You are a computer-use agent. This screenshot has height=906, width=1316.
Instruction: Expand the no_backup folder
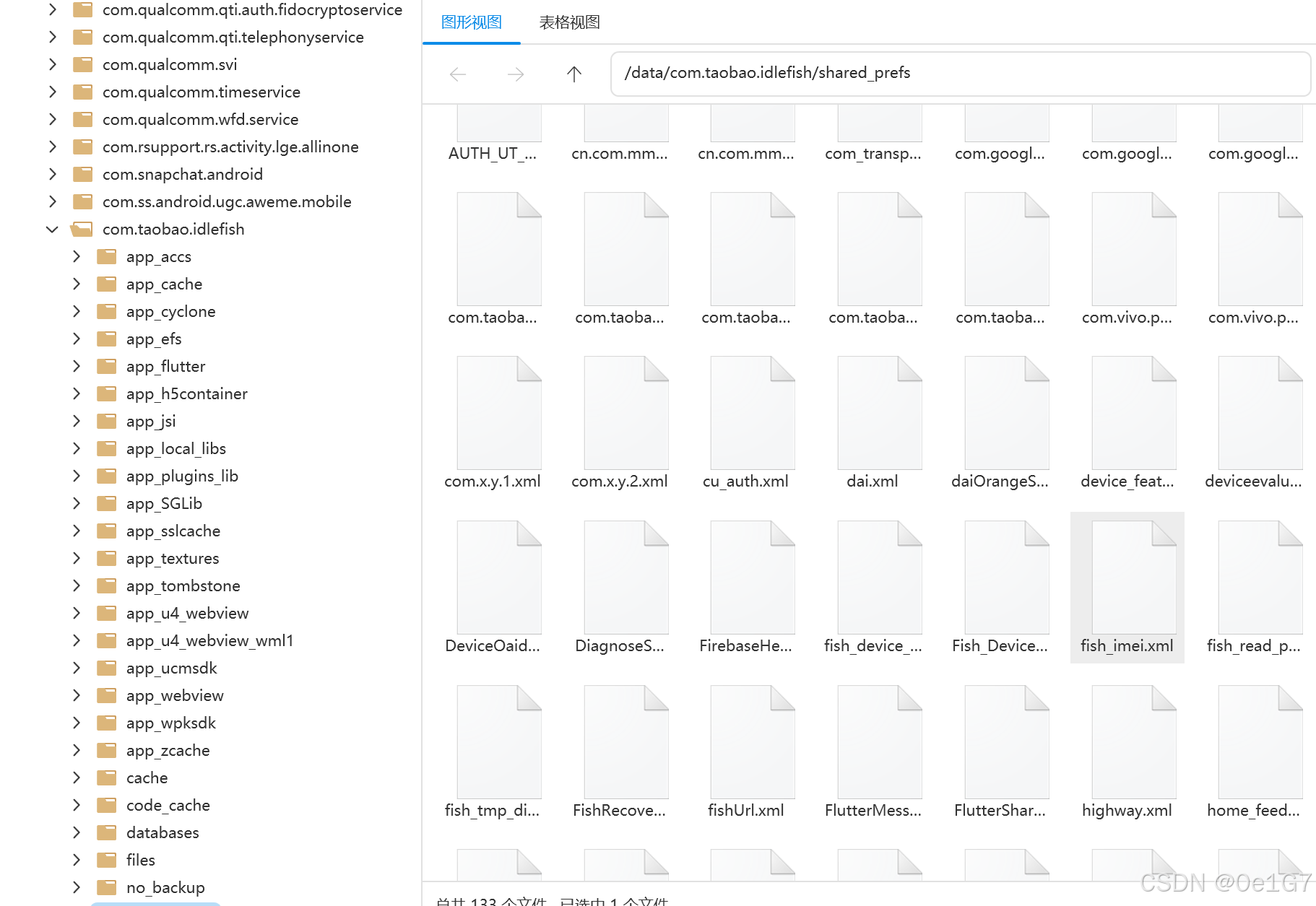pyautogui.click(x=77, y=887)
